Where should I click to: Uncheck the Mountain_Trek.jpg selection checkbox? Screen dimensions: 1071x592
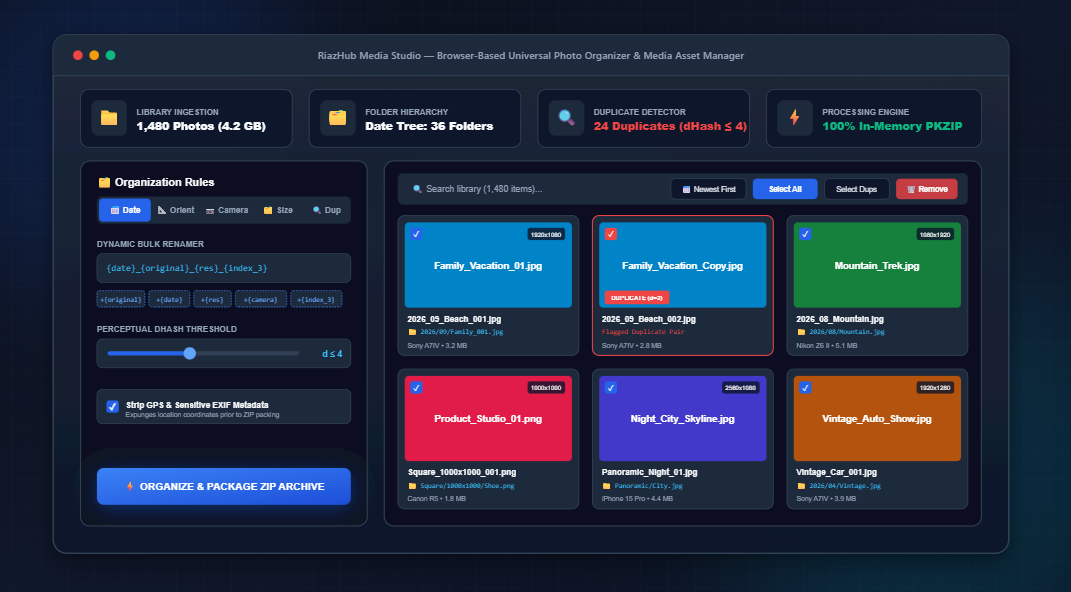(x=805, y=234)
